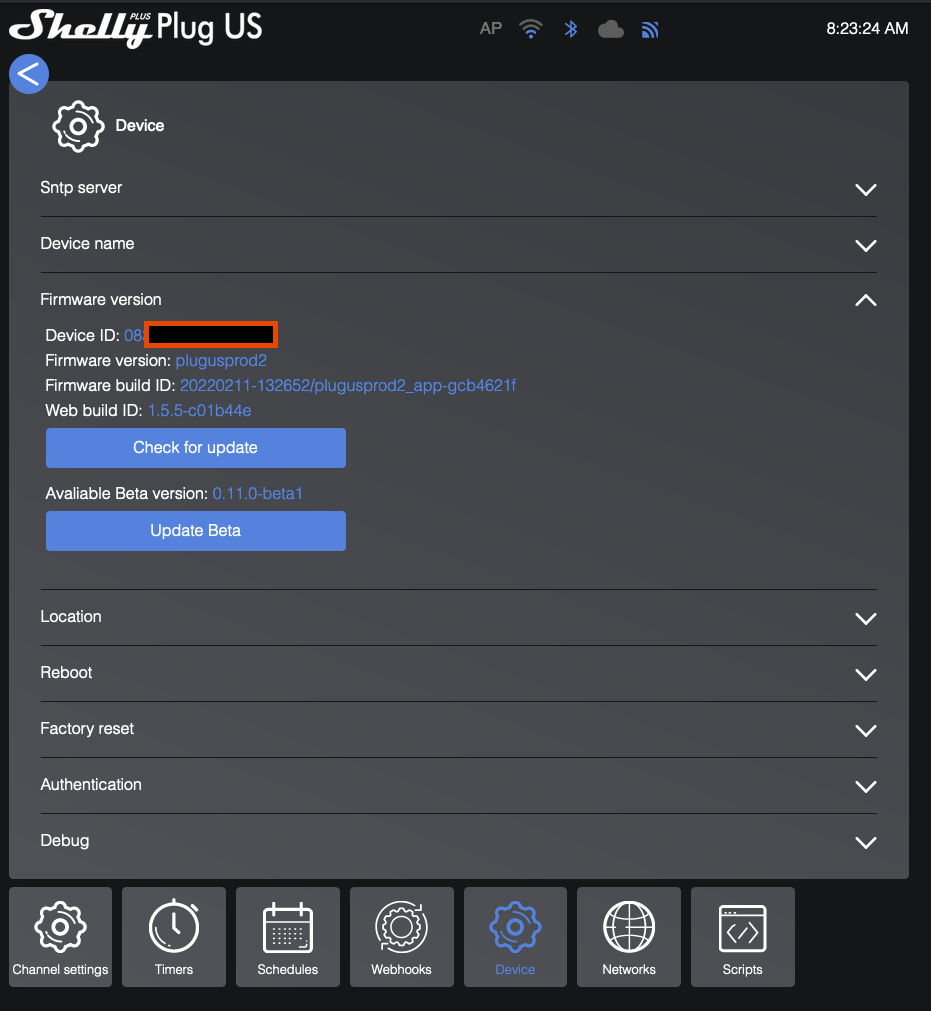931x1011 pixels.
Task: Click the Reboot label
Action: [66, 672]
